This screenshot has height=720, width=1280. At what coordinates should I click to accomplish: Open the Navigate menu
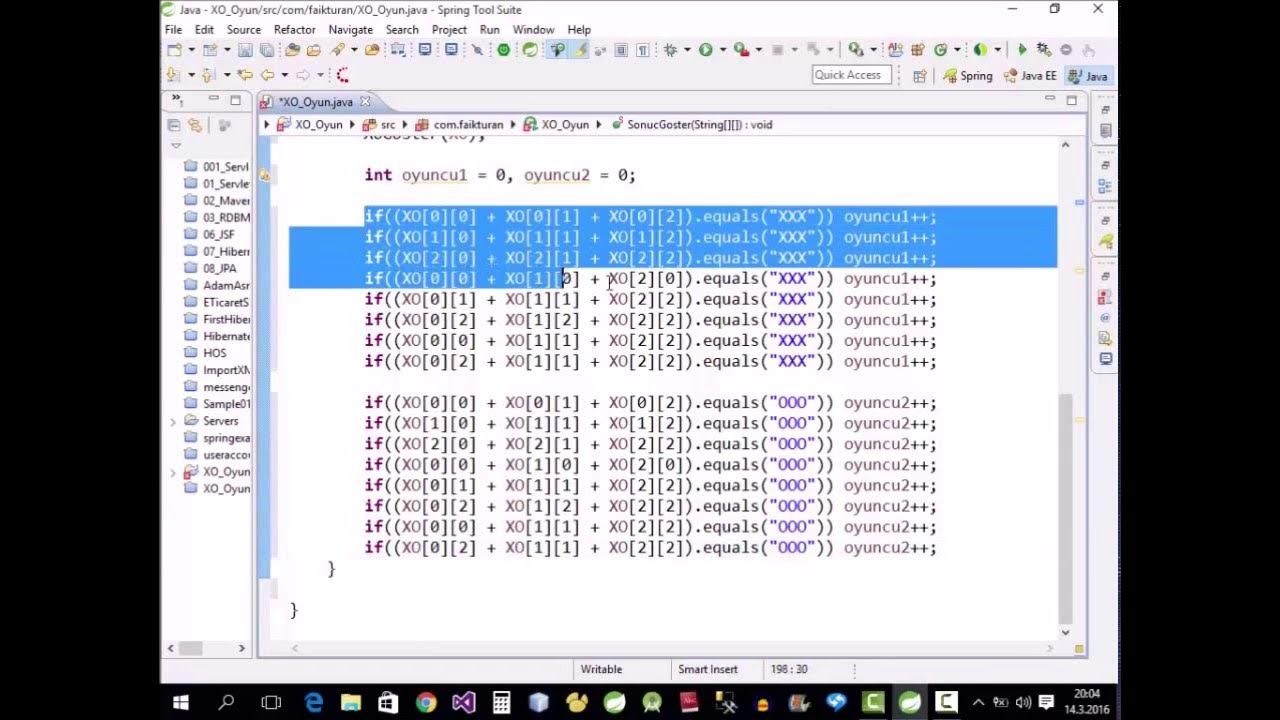[351, 30]
